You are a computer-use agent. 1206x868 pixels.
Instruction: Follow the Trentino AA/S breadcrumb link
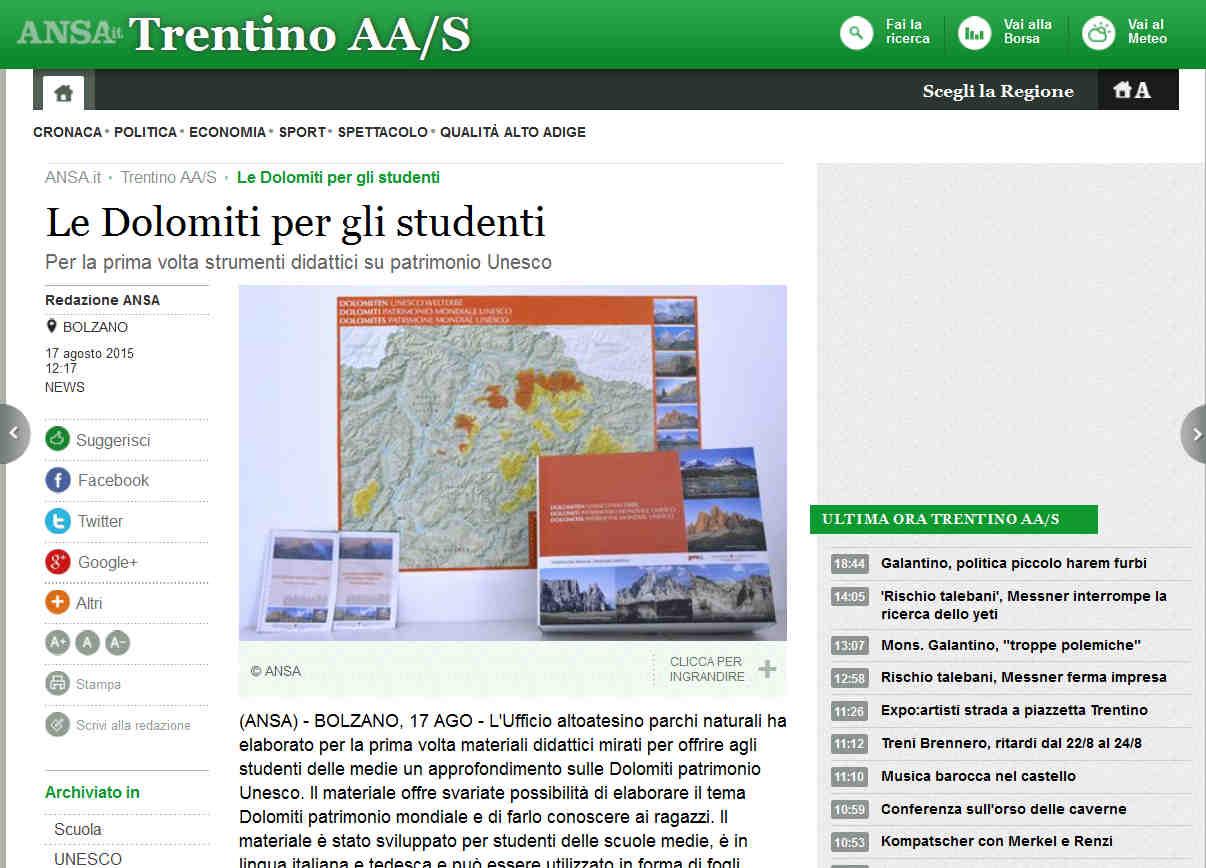168,177
